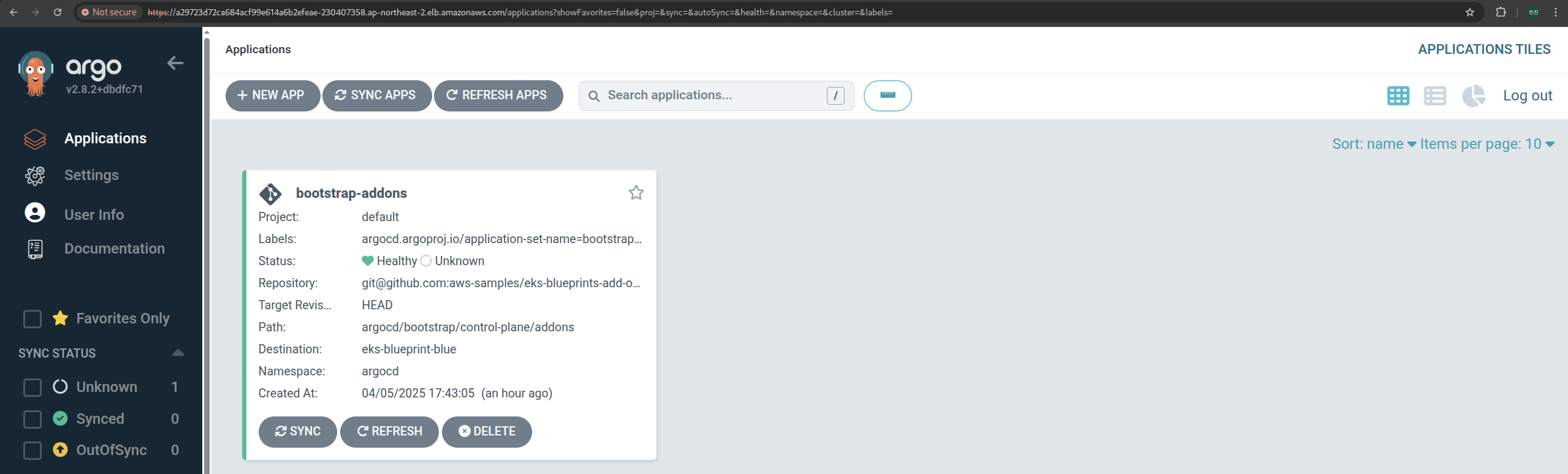1568x474 pixels.
Task: Reload the page with browser refresh icon
Action: 58,12
